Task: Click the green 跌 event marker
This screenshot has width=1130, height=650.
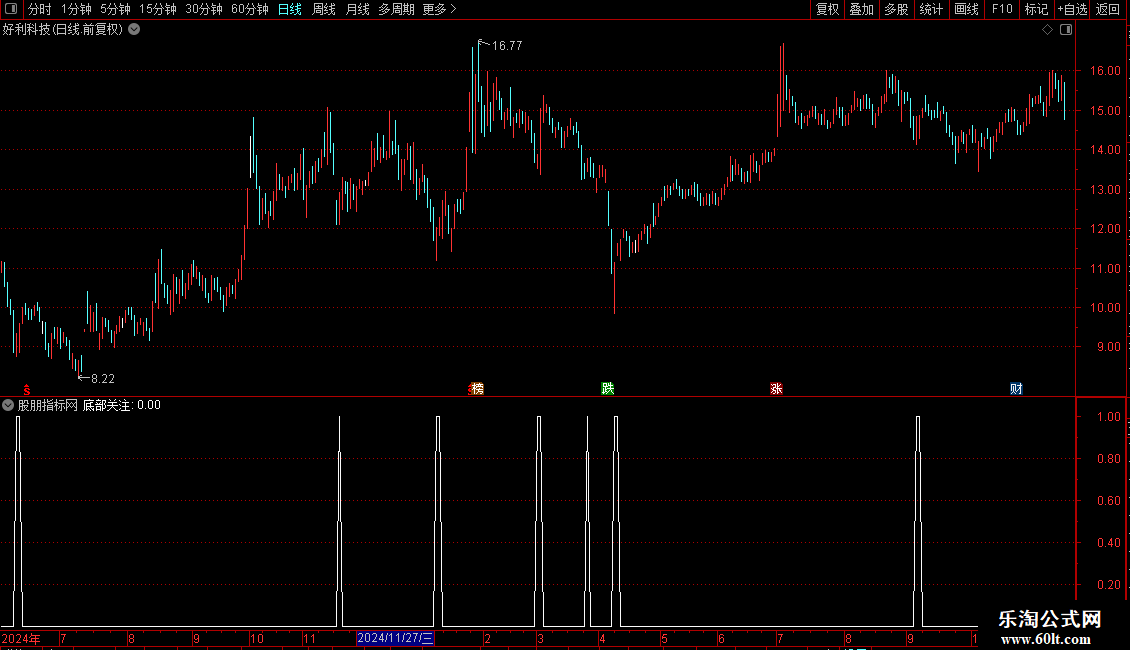Action: [x=608, y=388]
